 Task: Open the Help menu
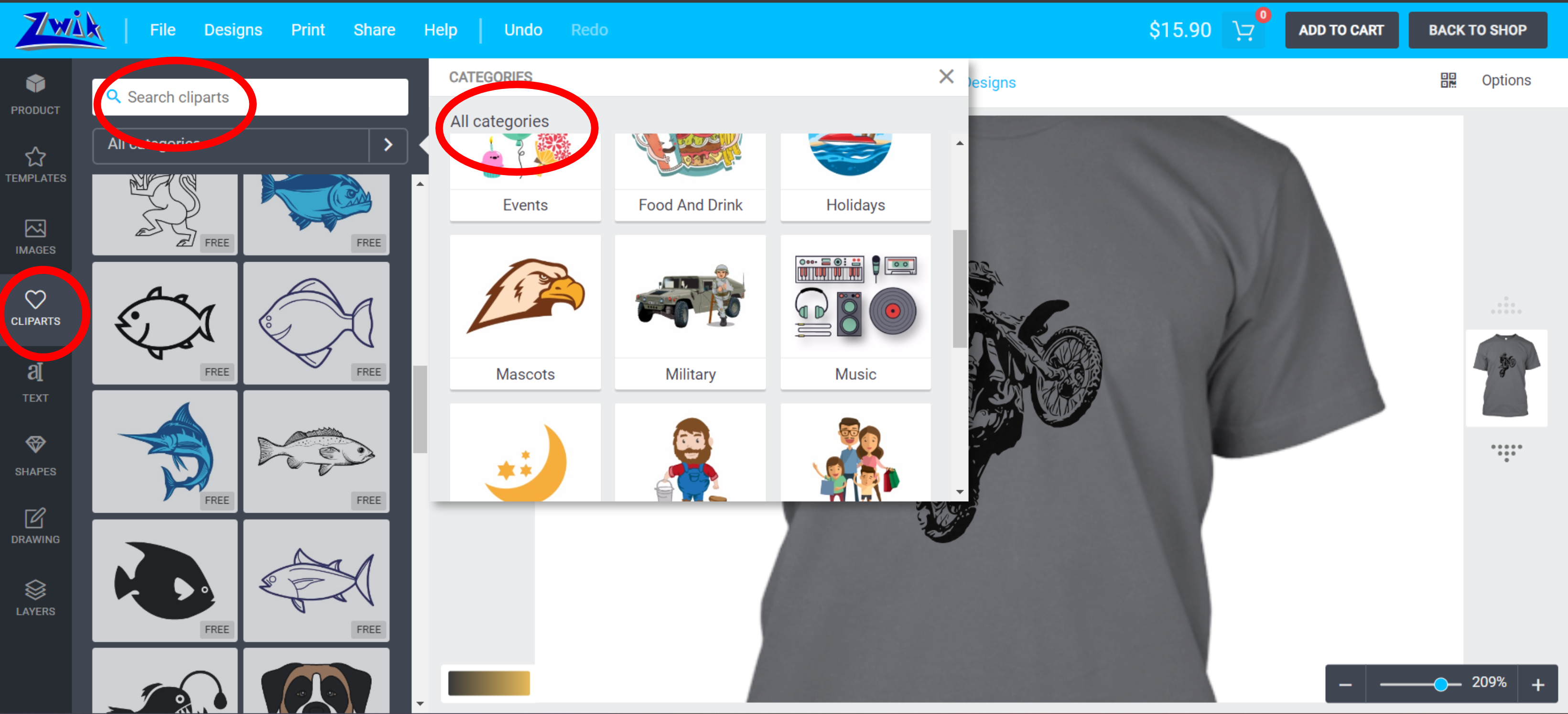tap(441, 30)
